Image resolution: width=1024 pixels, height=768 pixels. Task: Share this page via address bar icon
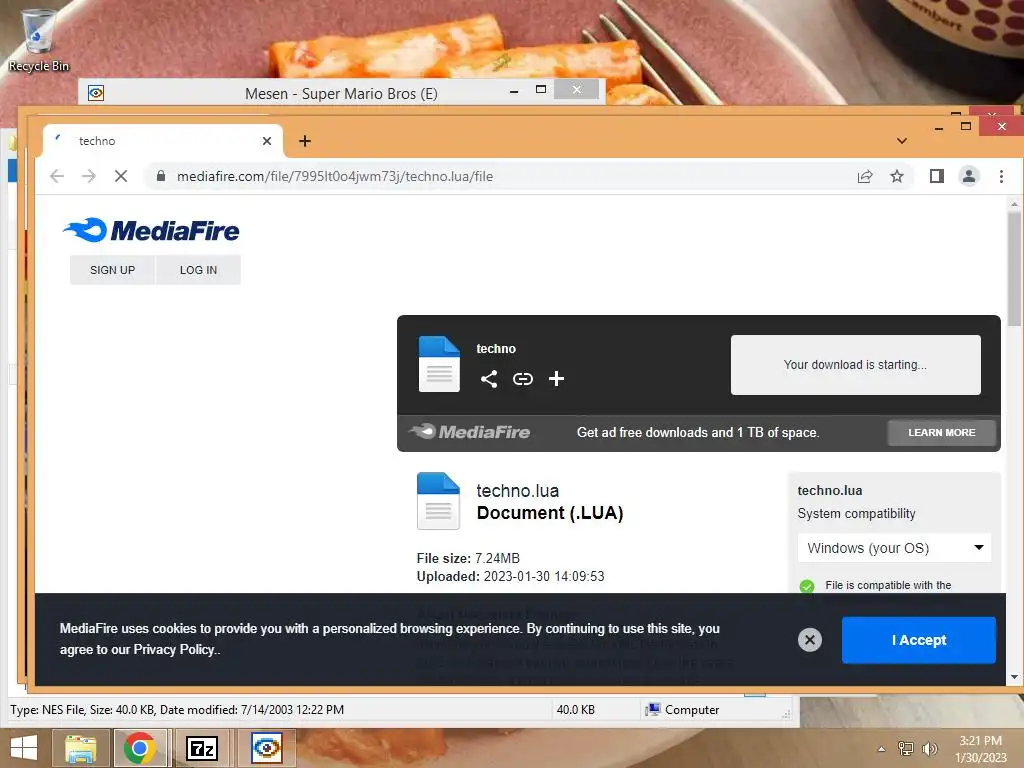(x=865, y=176)
